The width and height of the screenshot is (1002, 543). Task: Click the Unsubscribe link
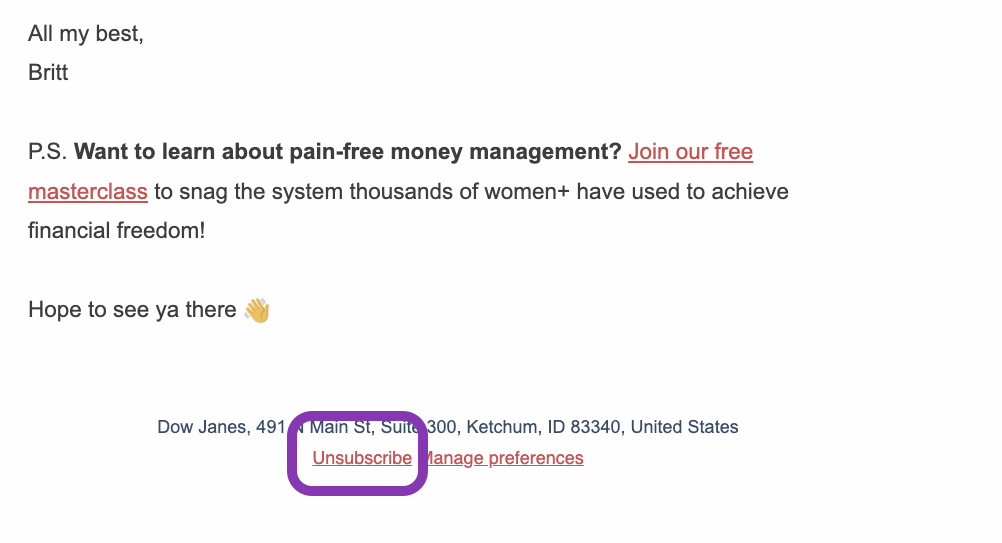tap(362, 458)
